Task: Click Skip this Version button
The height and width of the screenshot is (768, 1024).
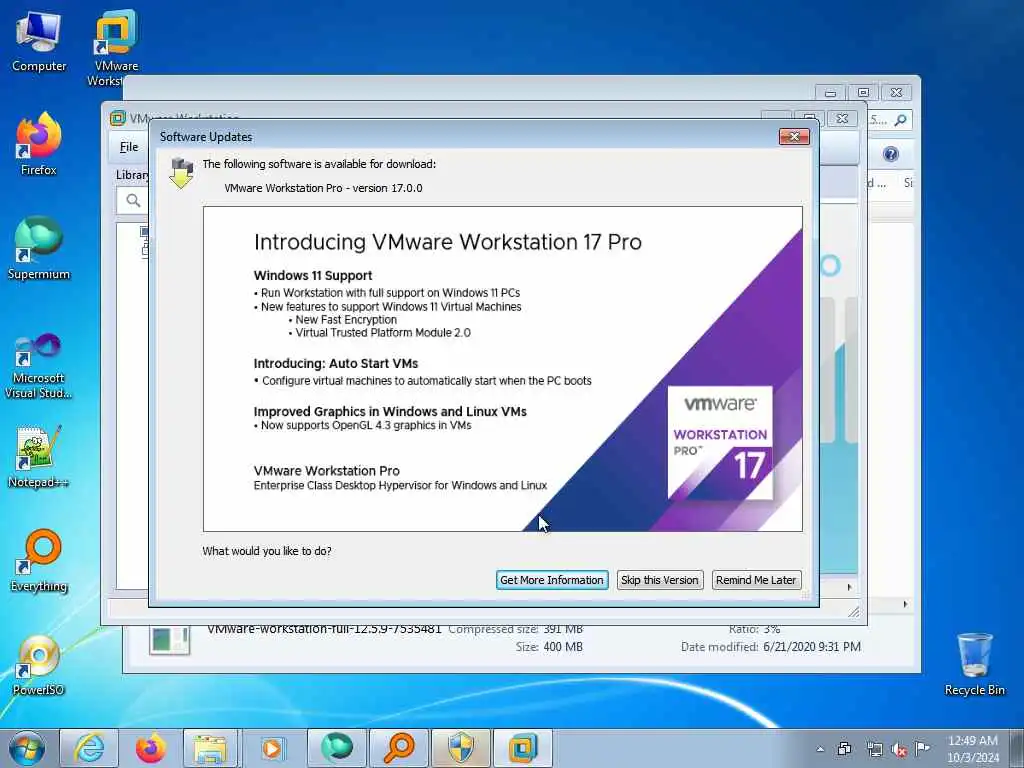Action: (660, 580)
